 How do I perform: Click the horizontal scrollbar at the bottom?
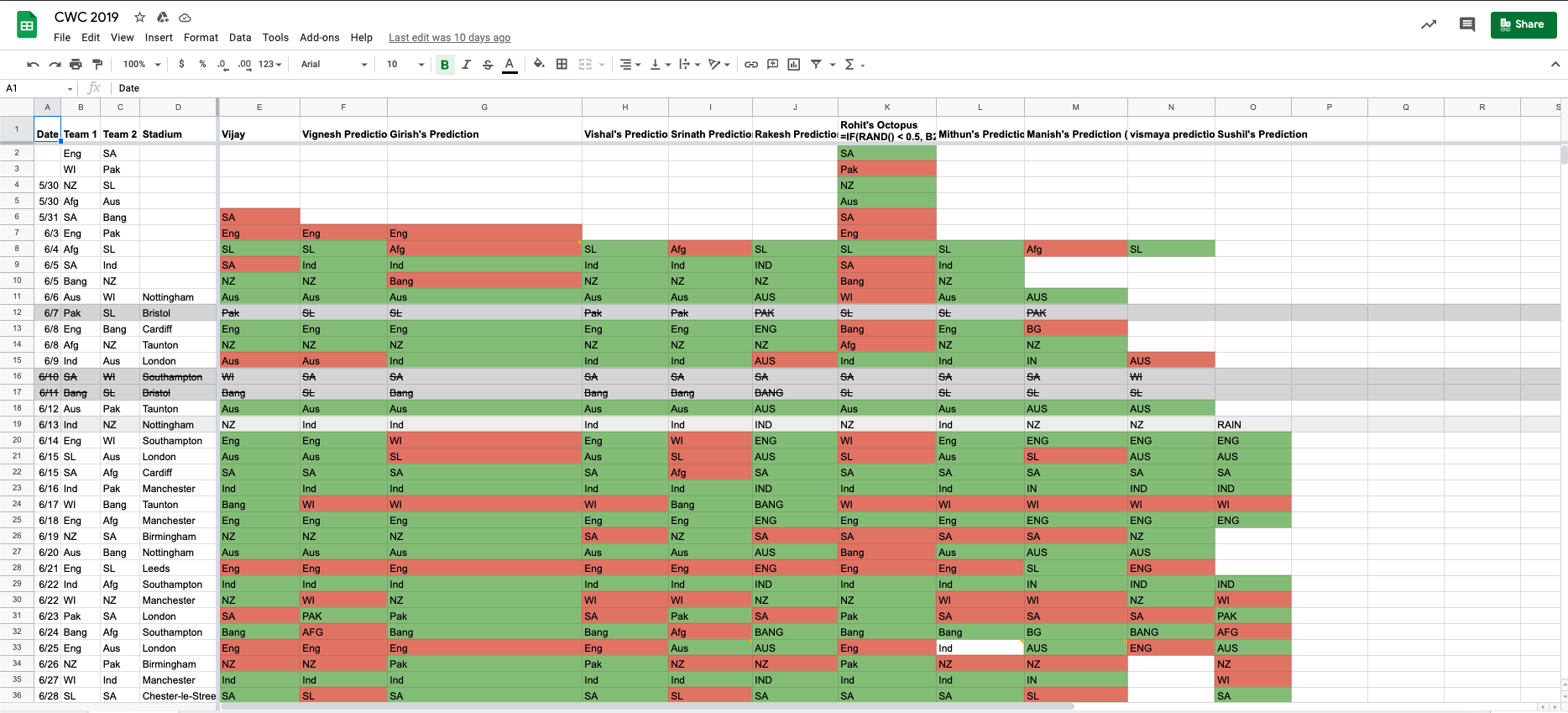pyautogui.click(x=646, y=706)
